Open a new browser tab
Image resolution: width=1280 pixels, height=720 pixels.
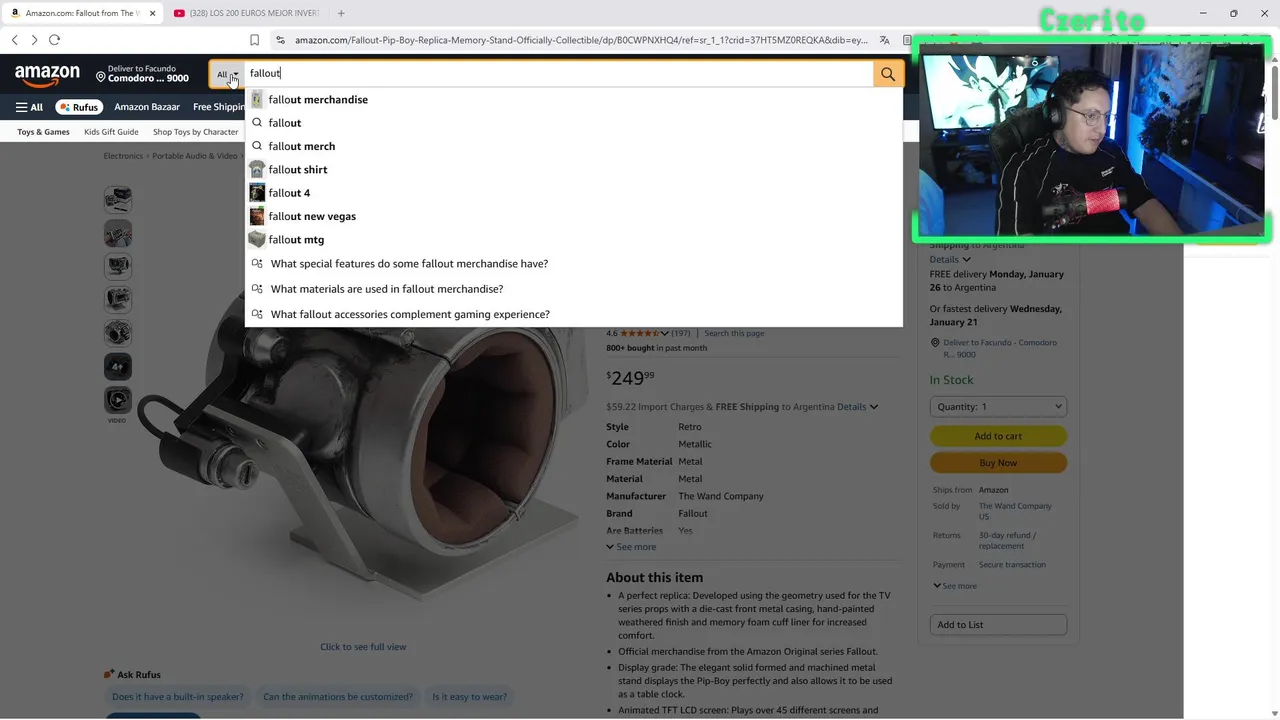[341, 13]
